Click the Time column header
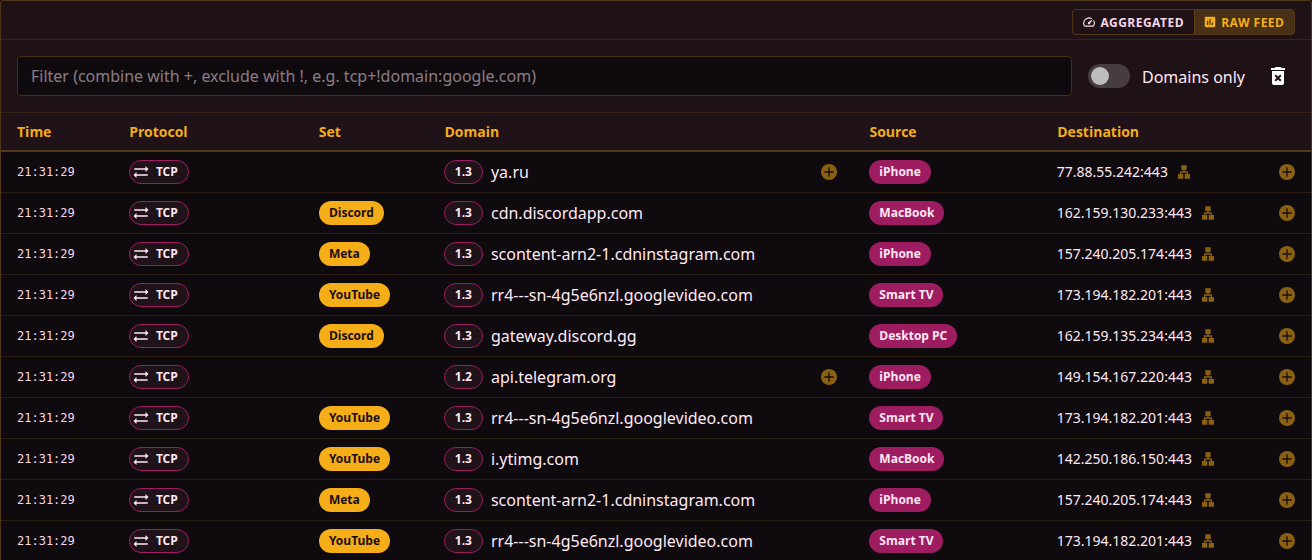1312x560 pixels. pyautogui.click(x=34, y=132)
